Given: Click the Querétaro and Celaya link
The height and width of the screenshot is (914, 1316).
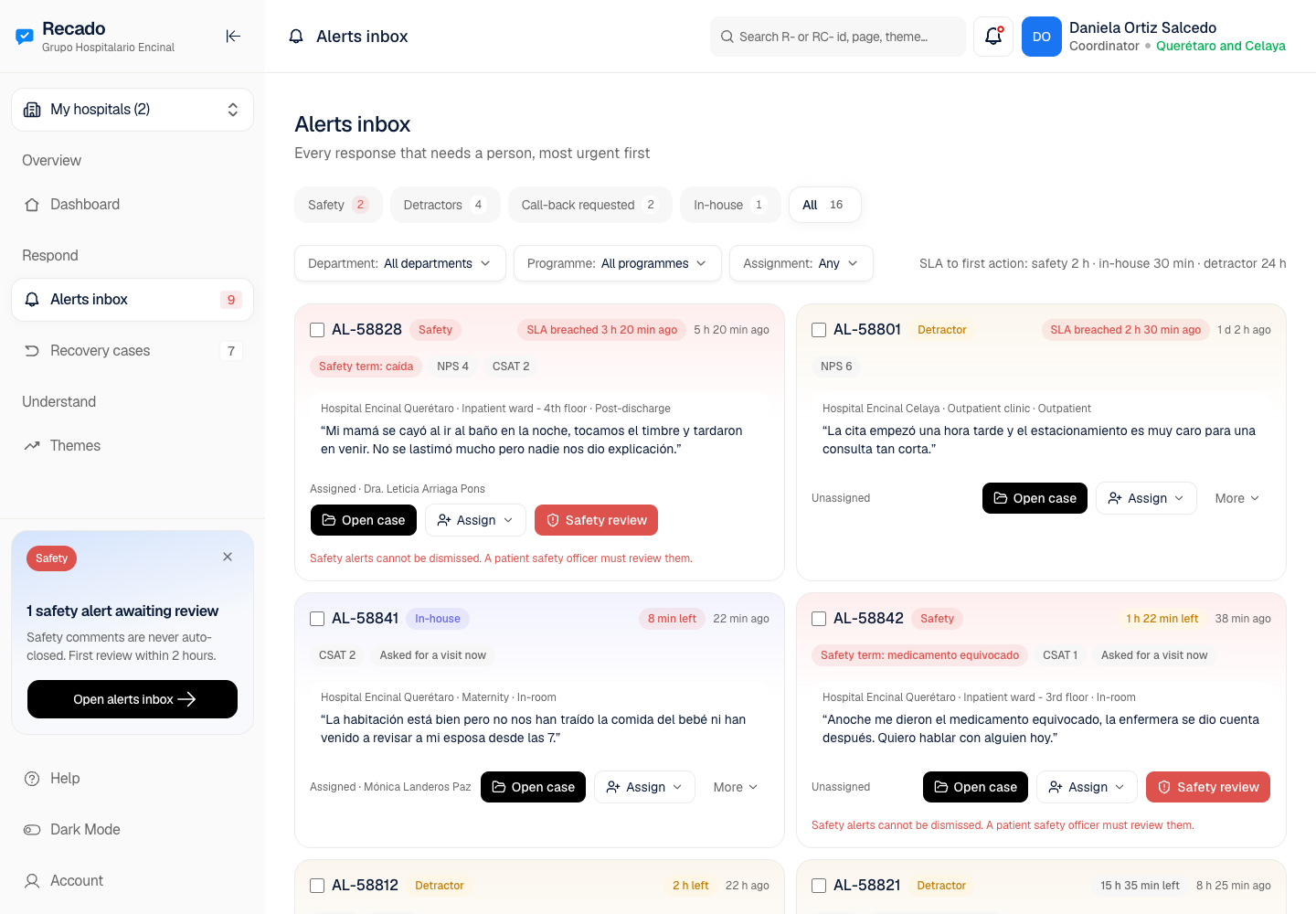Looking at the screenshot, I should click(1221, 46).
